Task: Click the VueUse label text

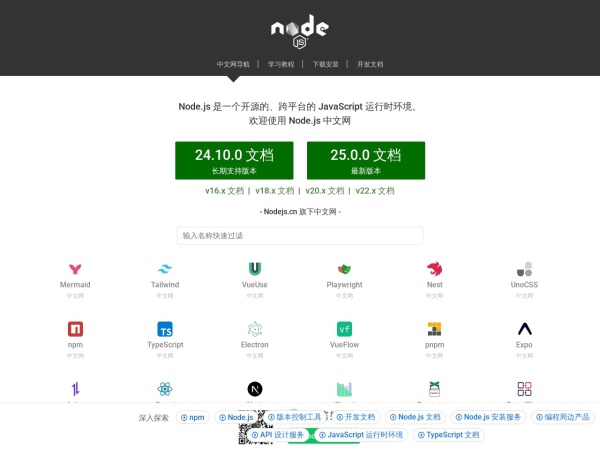Action: [x=255, y=285]
